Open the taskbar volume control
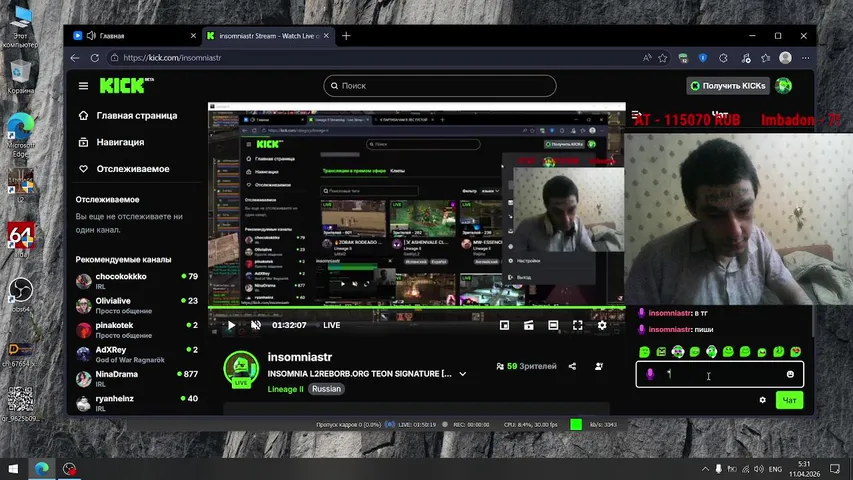Viewport: 853px width, 480px height. (x=759, y=469)
